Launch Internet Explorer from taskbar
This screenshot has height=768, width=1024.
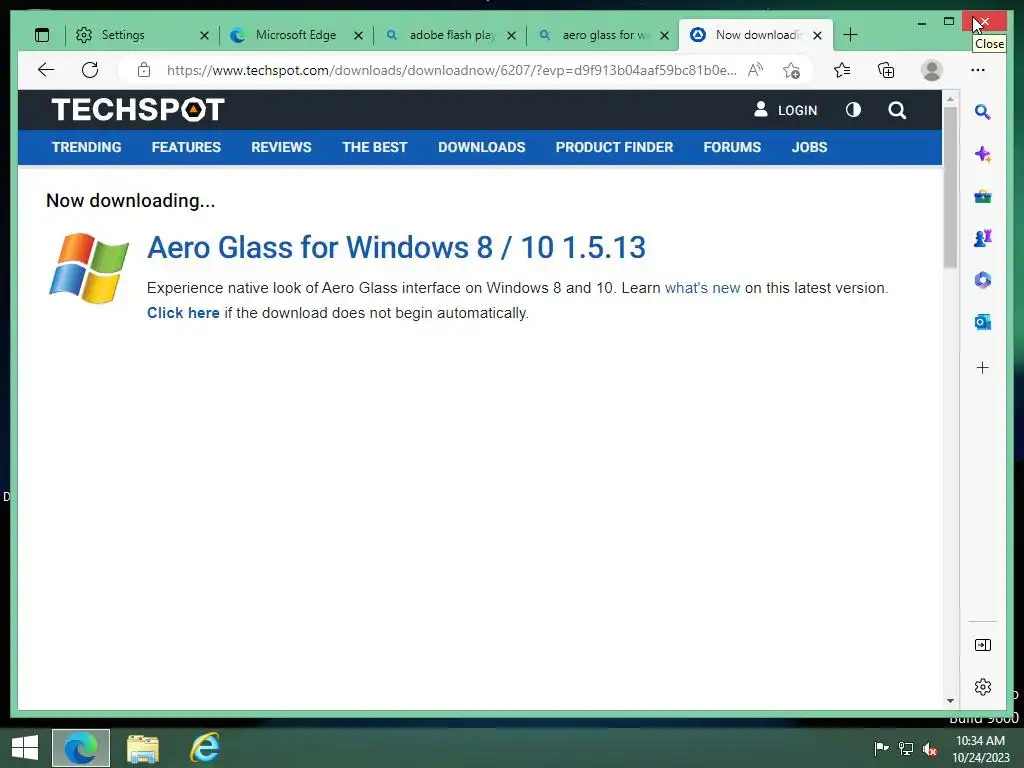tap(204, 748)
